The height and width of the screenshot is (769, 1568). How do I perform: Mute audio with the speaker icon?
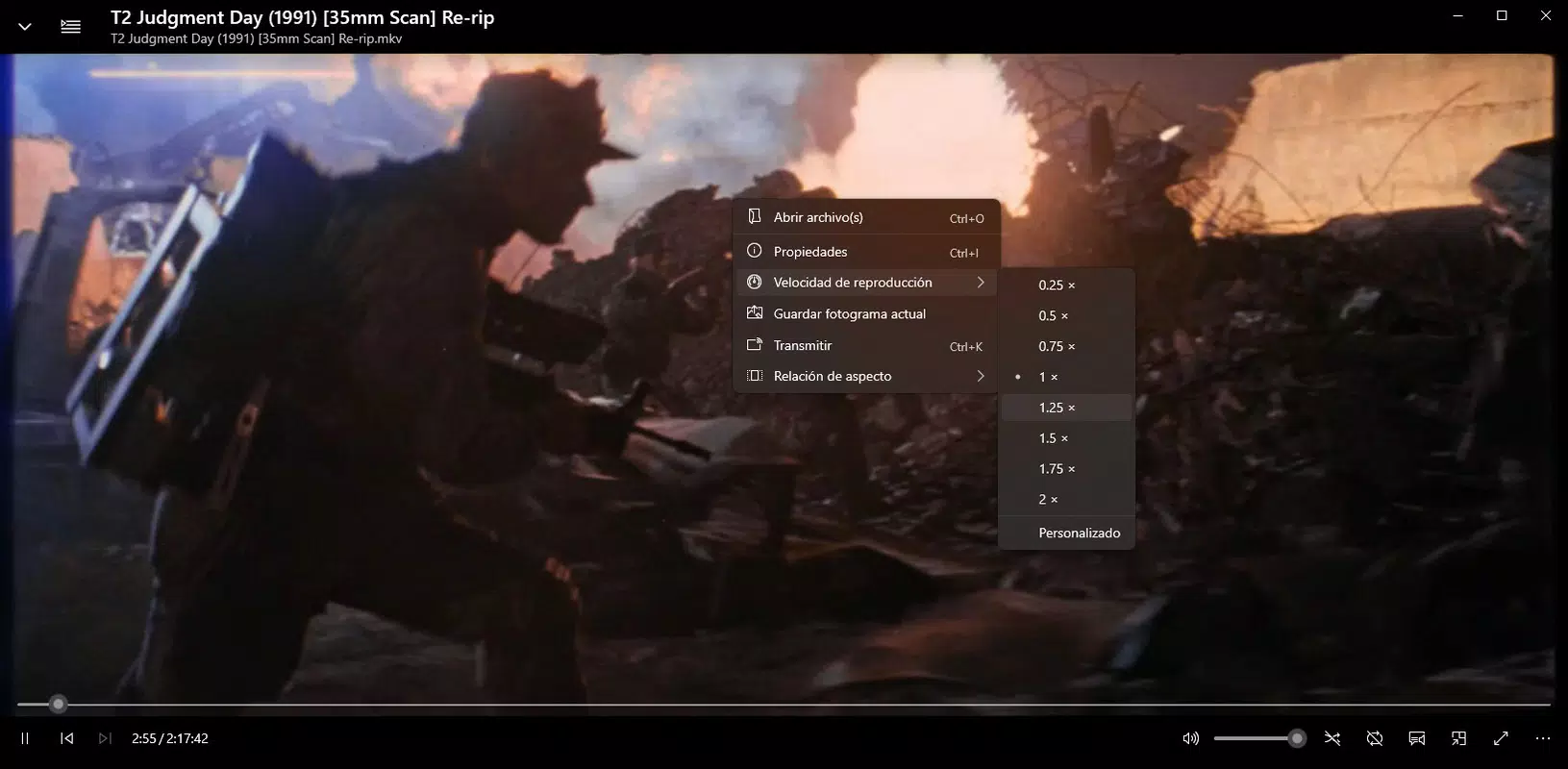tap(1190, 738)
